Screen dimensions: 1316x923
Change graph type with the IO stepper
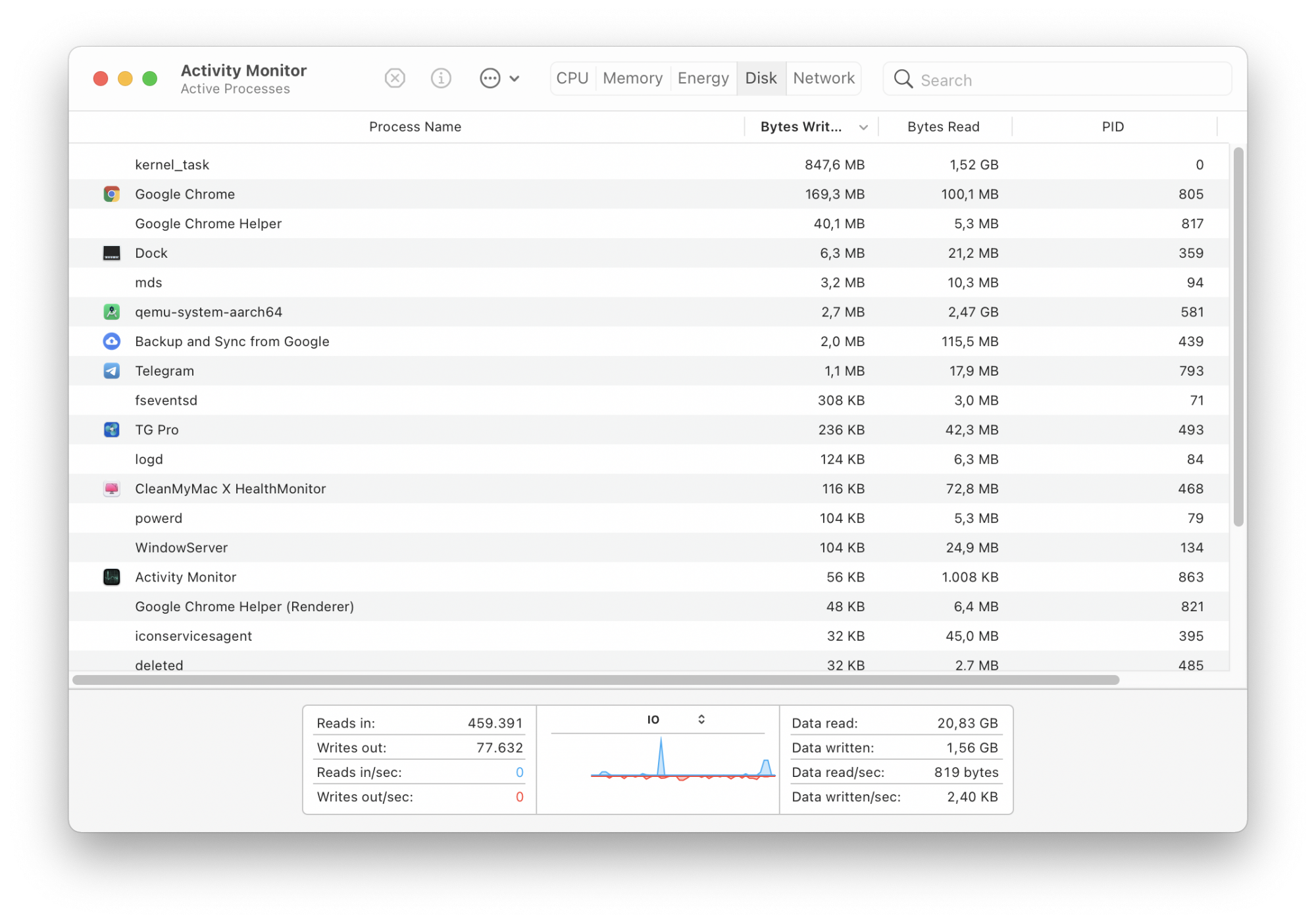click(x=701, y=719)
